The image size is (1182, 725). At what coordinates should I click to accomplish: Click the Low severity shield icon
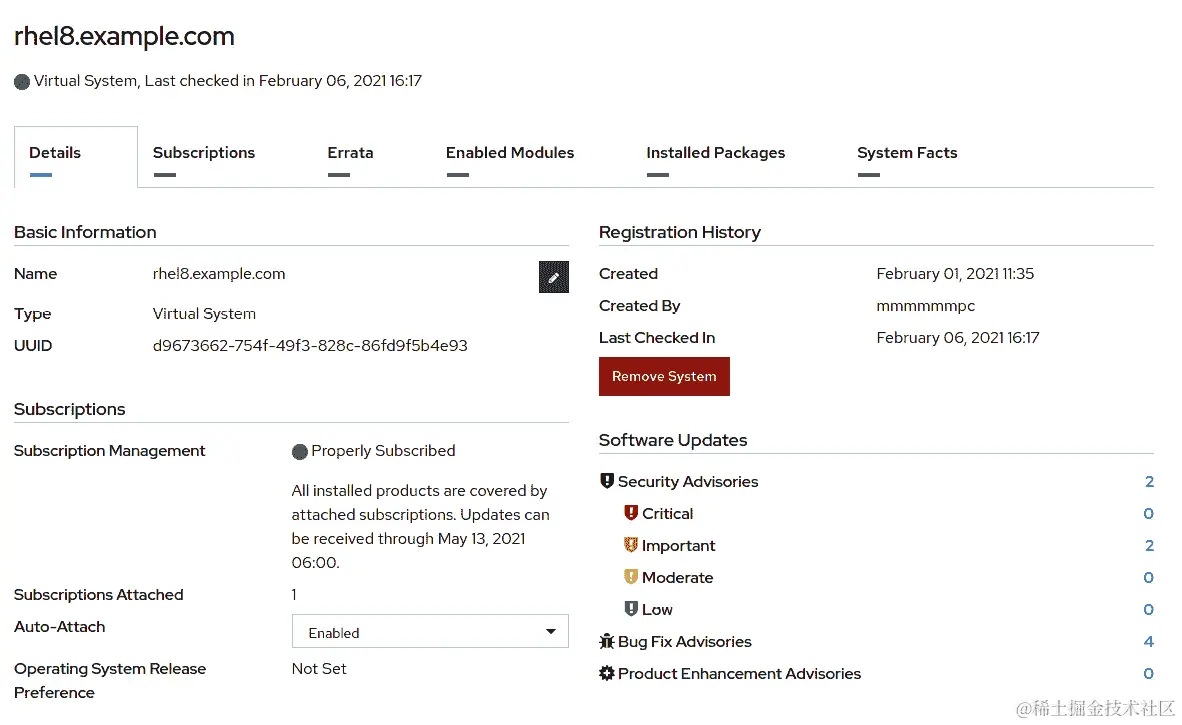click(x=631, y=609)
